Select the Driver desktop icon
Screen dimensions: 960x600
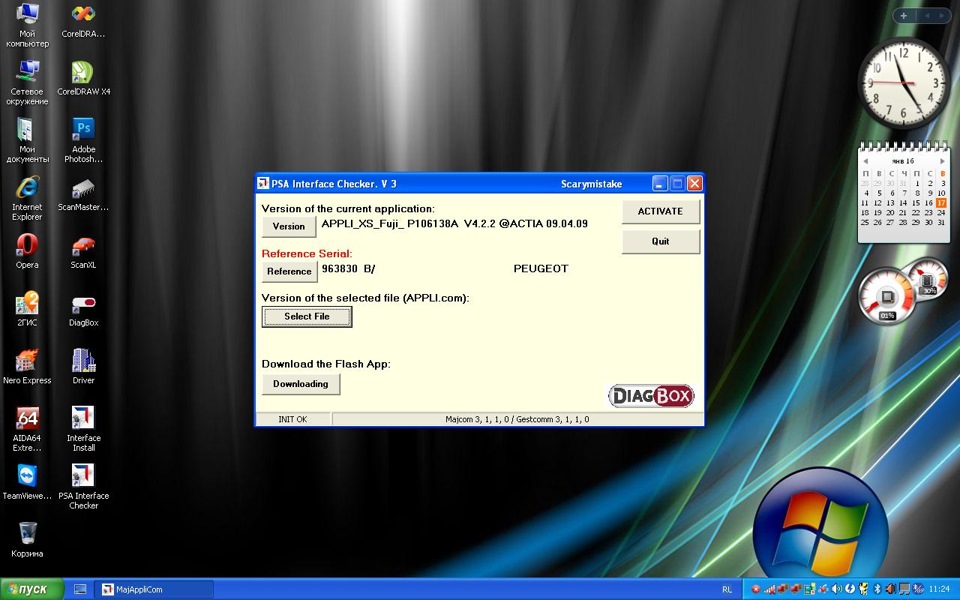[83, 366]
